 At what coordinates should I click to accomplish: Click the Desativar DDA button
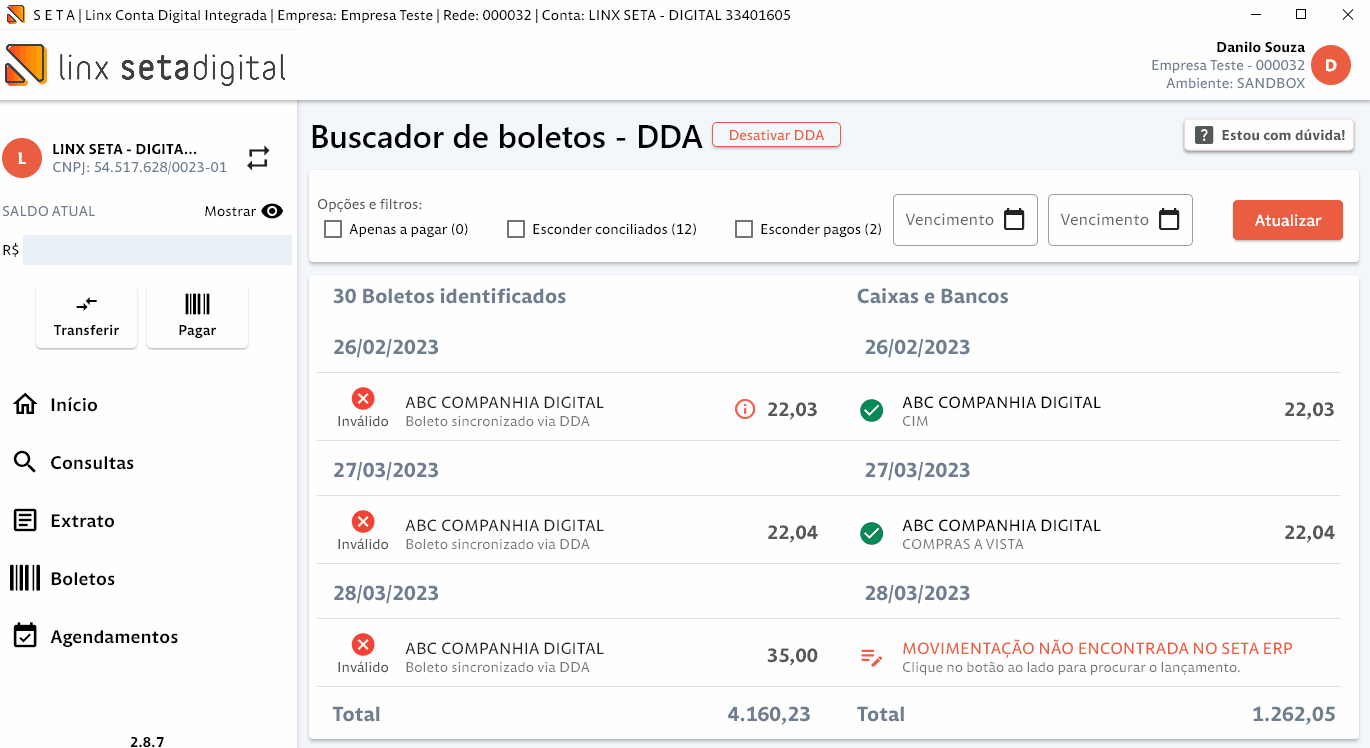776,135
